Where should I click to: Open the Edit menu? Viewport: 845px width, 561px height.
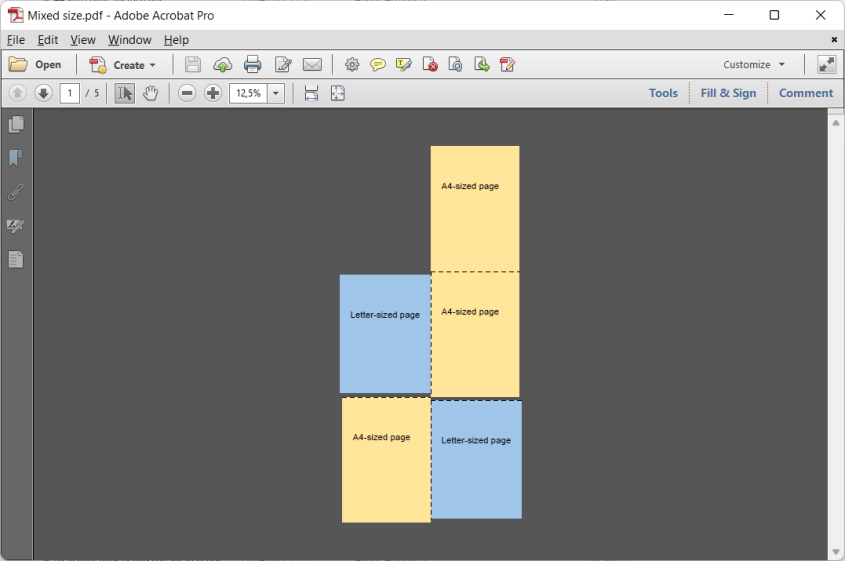(x=48, y=40)
